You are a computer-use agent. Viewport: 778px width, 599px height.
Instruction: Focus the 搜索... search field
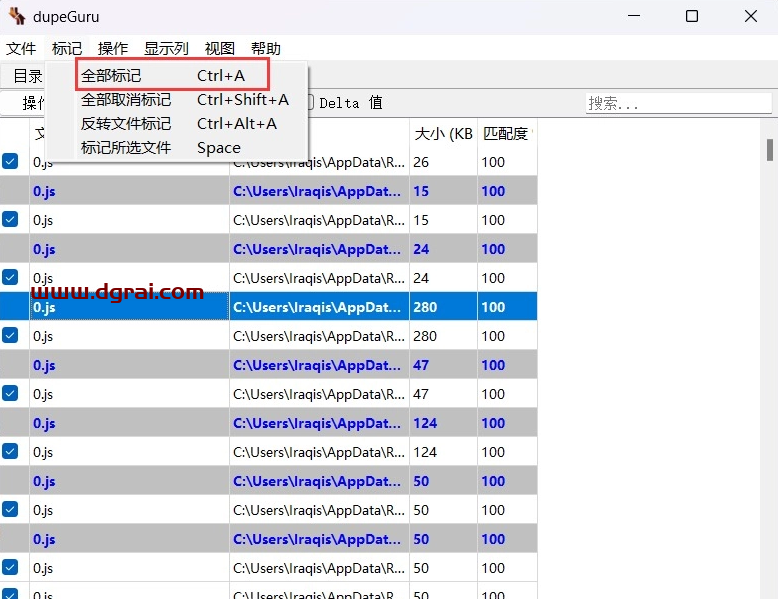tap(678, 103)
